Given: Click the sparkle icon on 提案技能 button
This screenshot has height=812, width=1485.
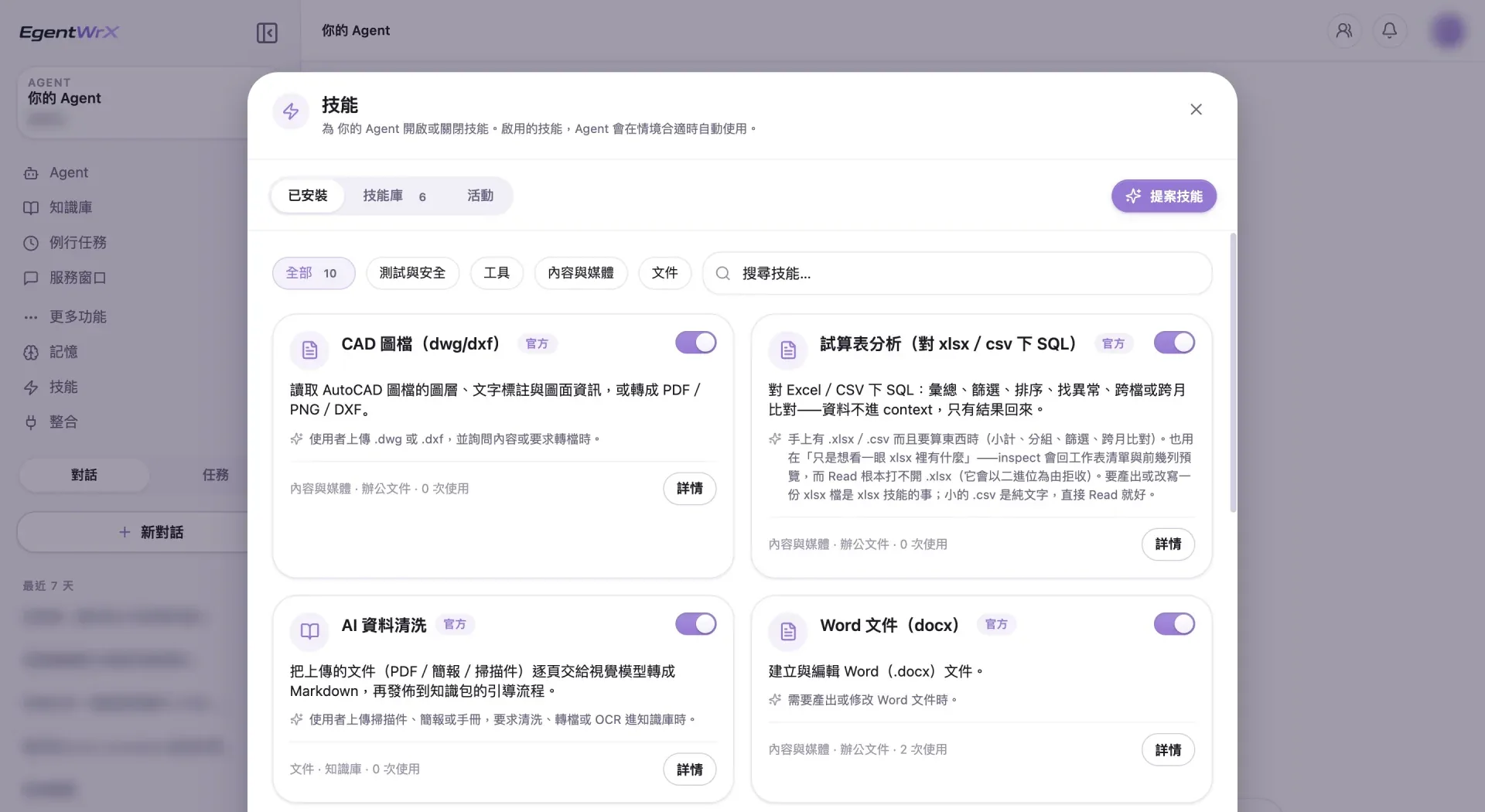Looking at the screenshot, I should click(x=1133, y=196).
